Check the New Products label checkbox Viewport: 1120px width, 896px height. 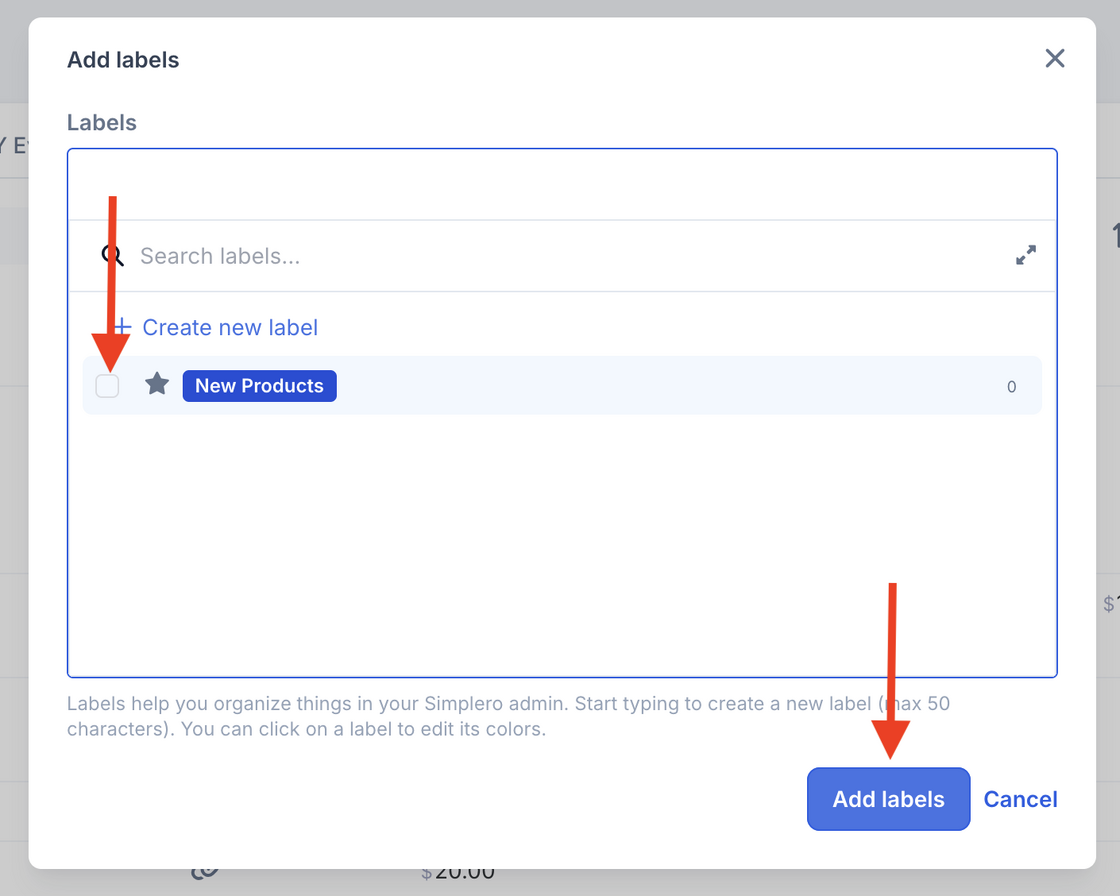(x=107, y=386)
